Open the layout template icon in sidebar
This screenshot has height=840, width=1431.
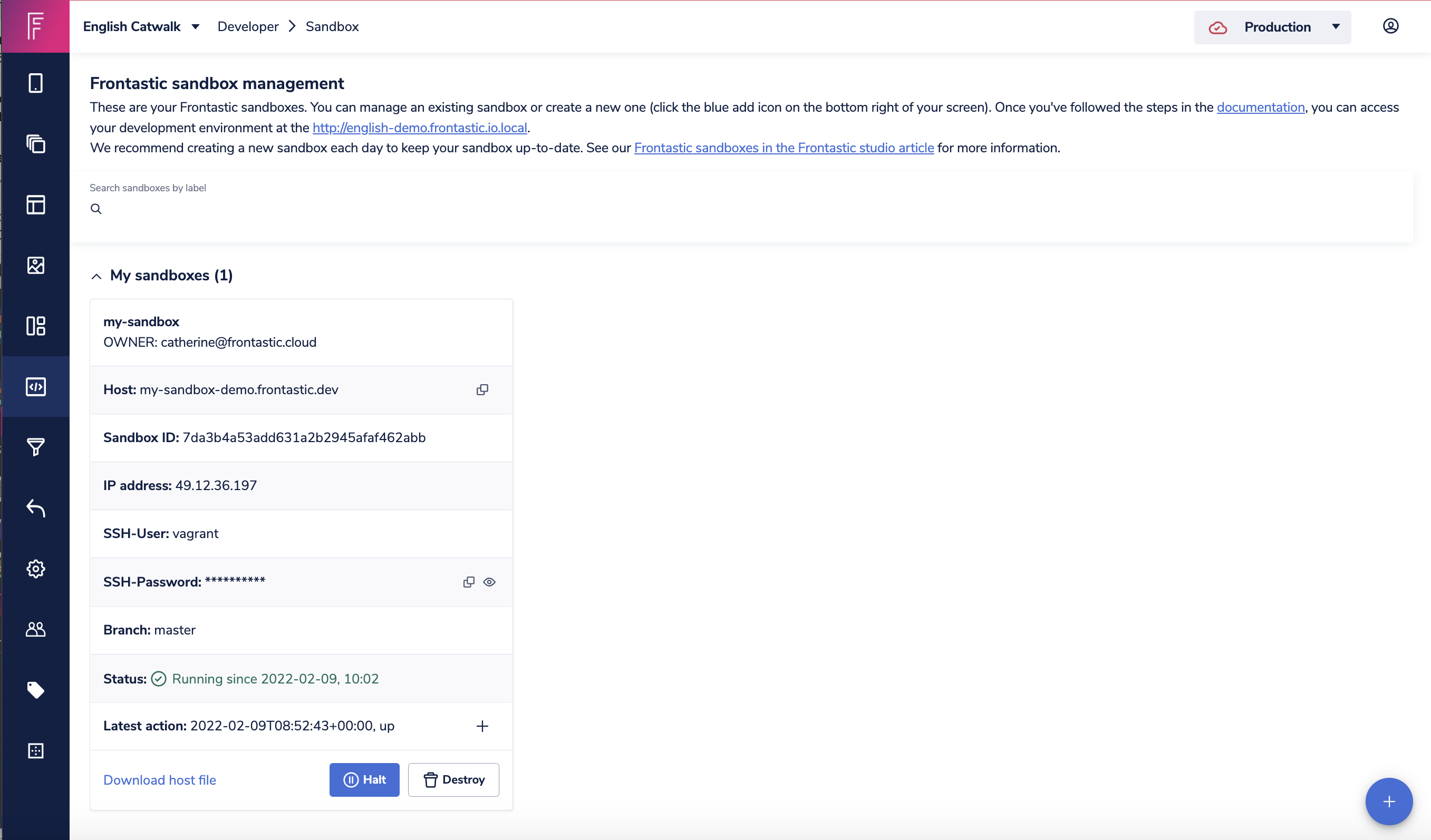35,204
